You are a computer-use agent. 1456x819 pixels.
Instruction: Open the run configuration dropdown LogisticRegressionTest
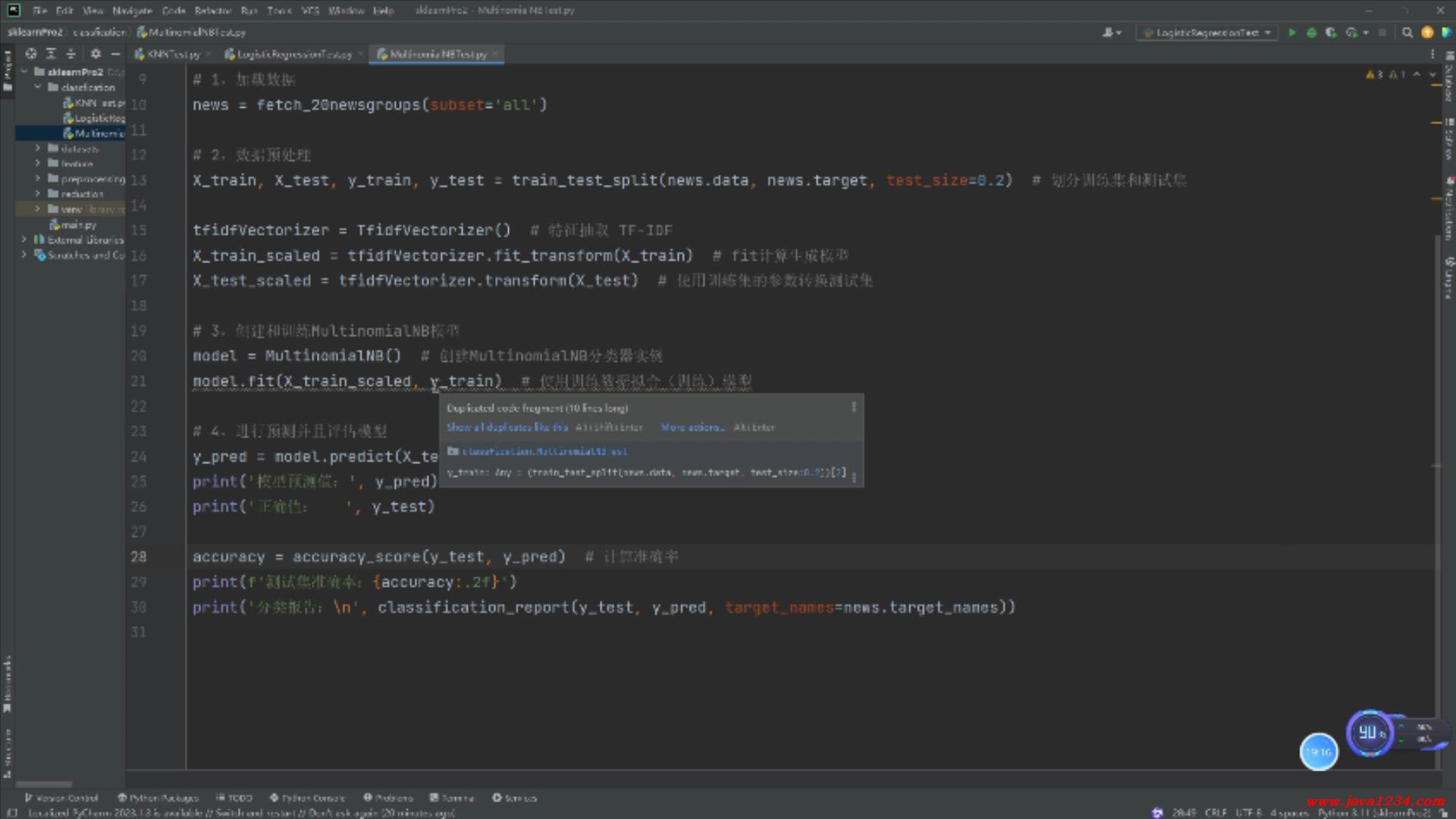[1207, 33]
